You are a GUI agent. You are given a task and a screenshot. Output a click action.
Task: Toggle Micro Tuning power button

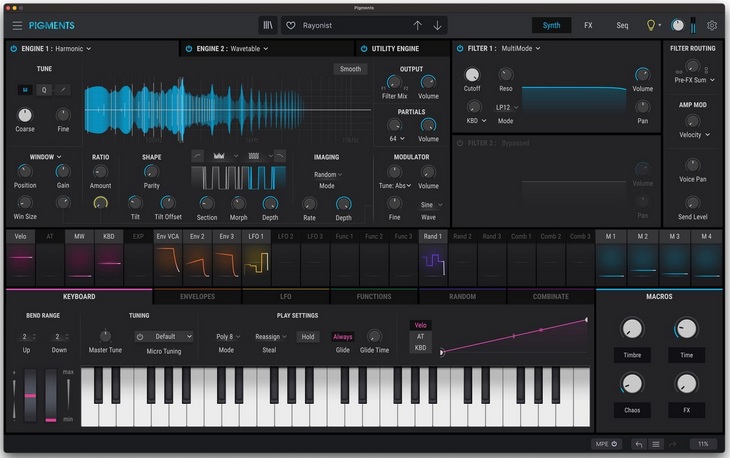pyautogui.click(x=140, y=337)
